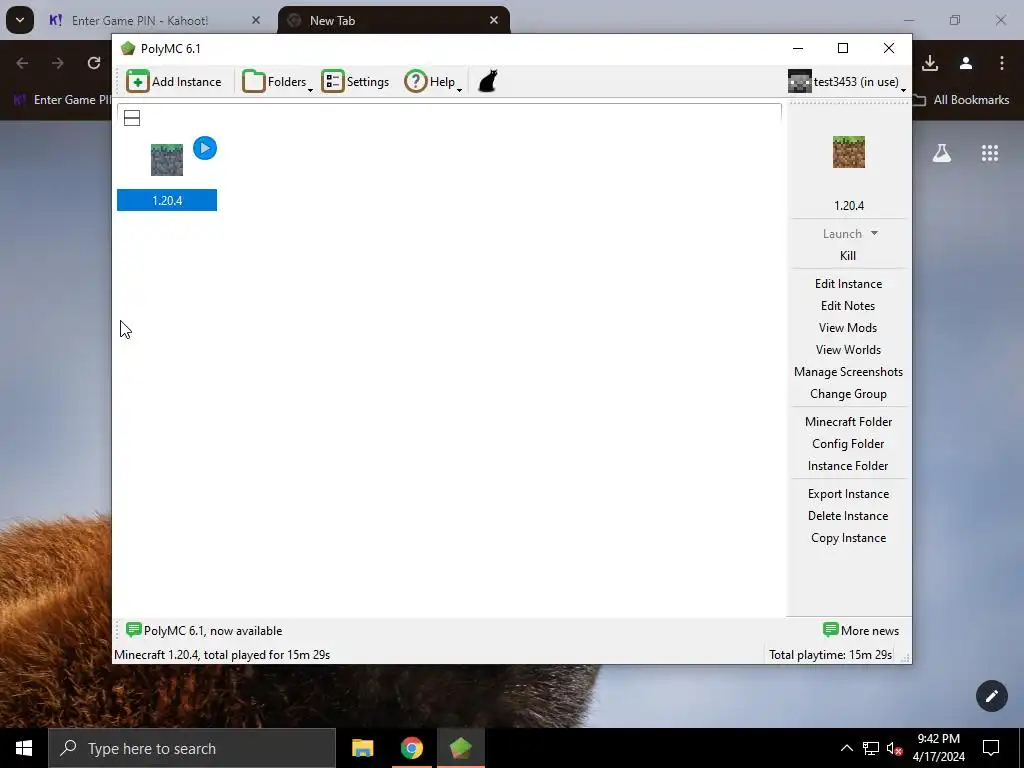
Task: Click the Chrome Labs flask icon
Action: pyautogui.click(x=942, y=153)
